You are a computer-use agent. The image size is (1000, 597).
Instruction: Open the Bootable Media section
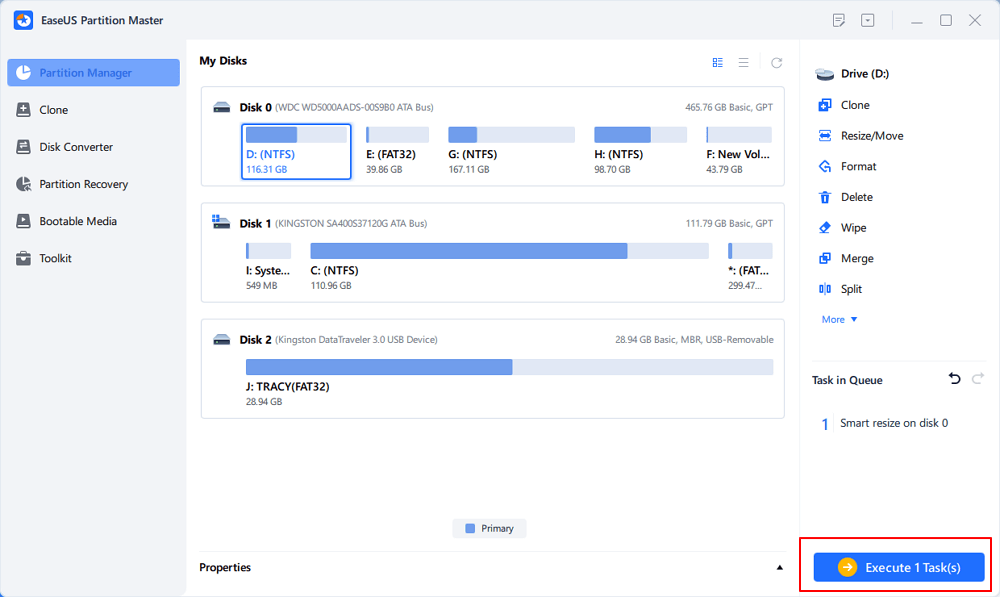click(77, 221)
